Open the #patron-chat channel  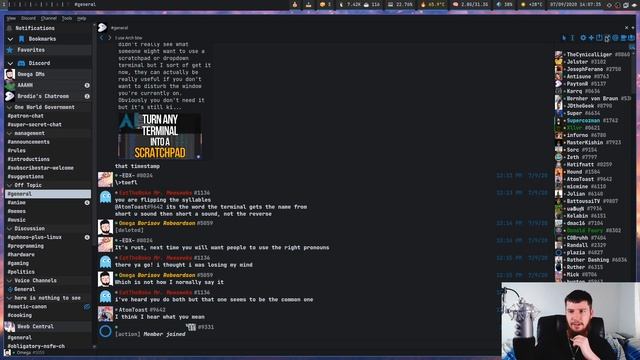(x=25, y=116)
